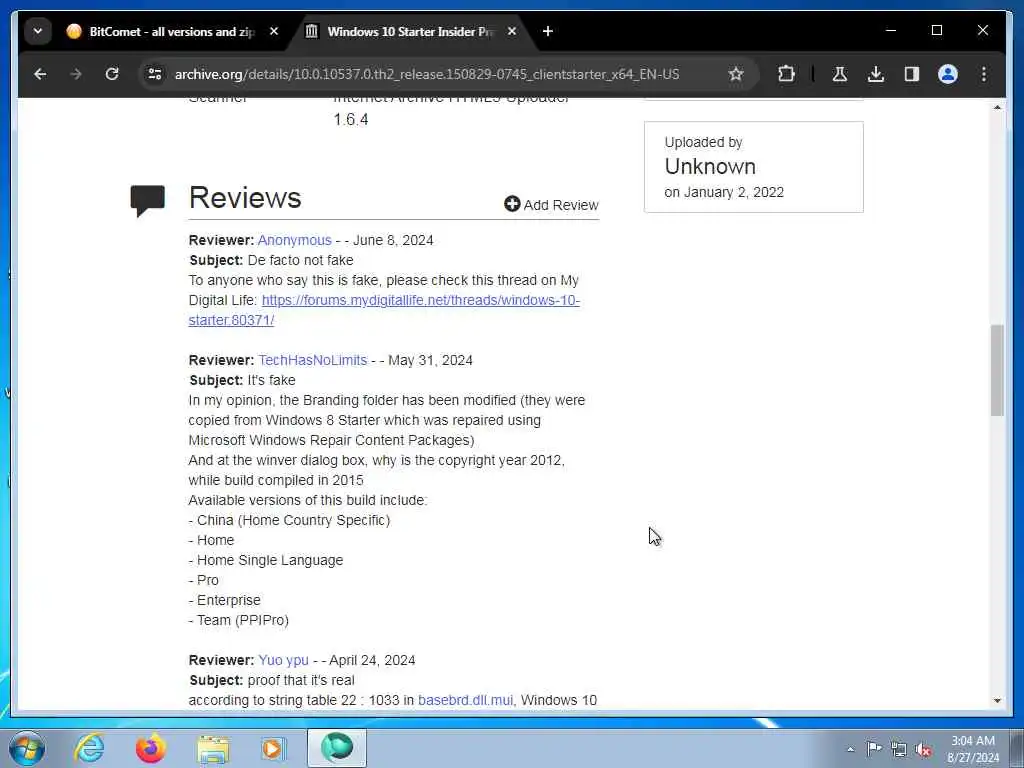Select the '- Enterprise' list line
The height and width of the screenshot is (768, 1024).
click(225, 600)
